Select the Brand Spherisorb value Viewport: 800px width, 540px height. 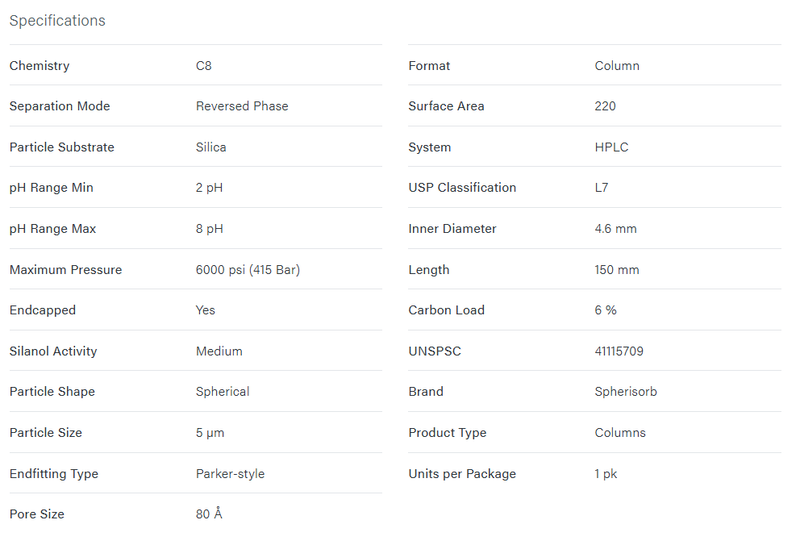pyautogui.click(x=626, y=391)
